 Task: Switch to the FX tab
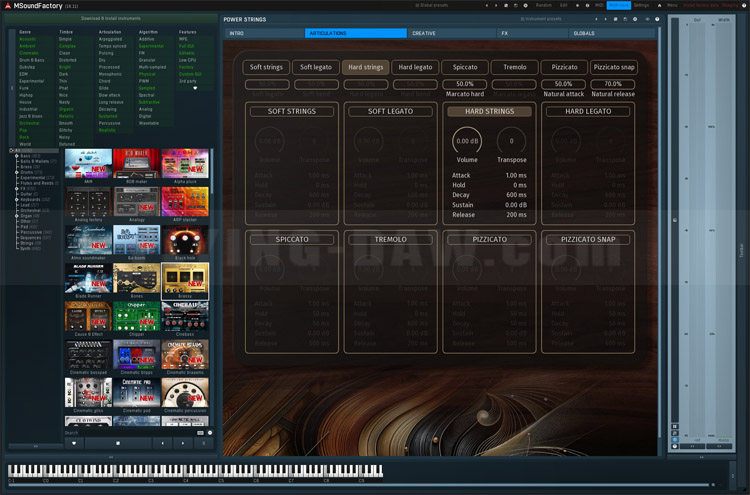(x=532, y=33)
